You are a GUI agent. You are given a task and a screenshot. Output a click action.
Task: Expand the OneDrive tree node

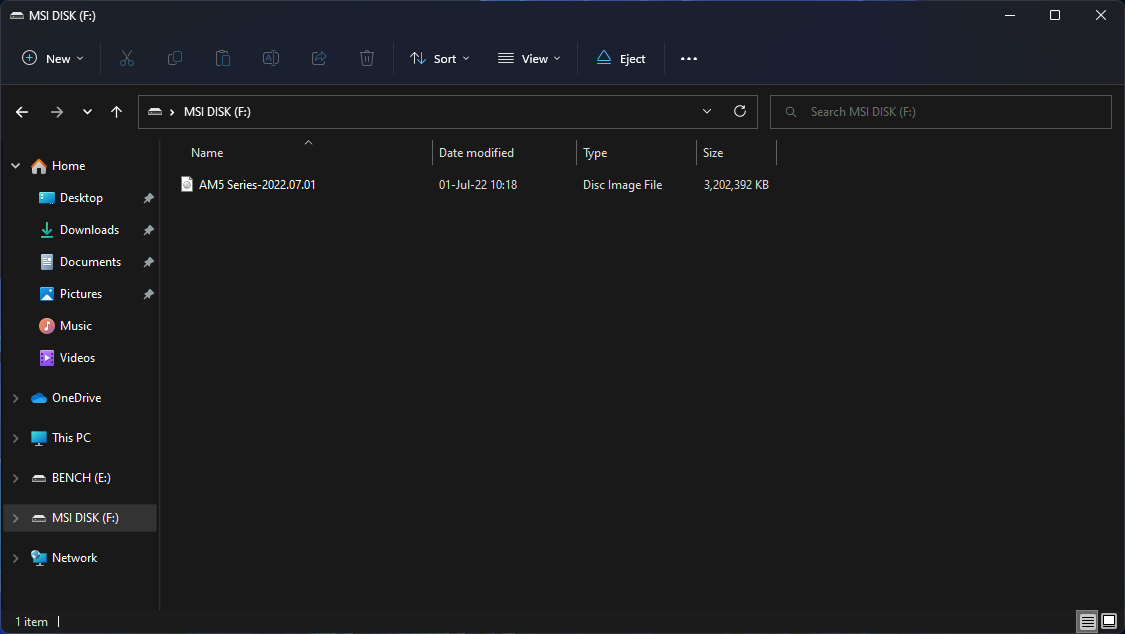(16, 398)
